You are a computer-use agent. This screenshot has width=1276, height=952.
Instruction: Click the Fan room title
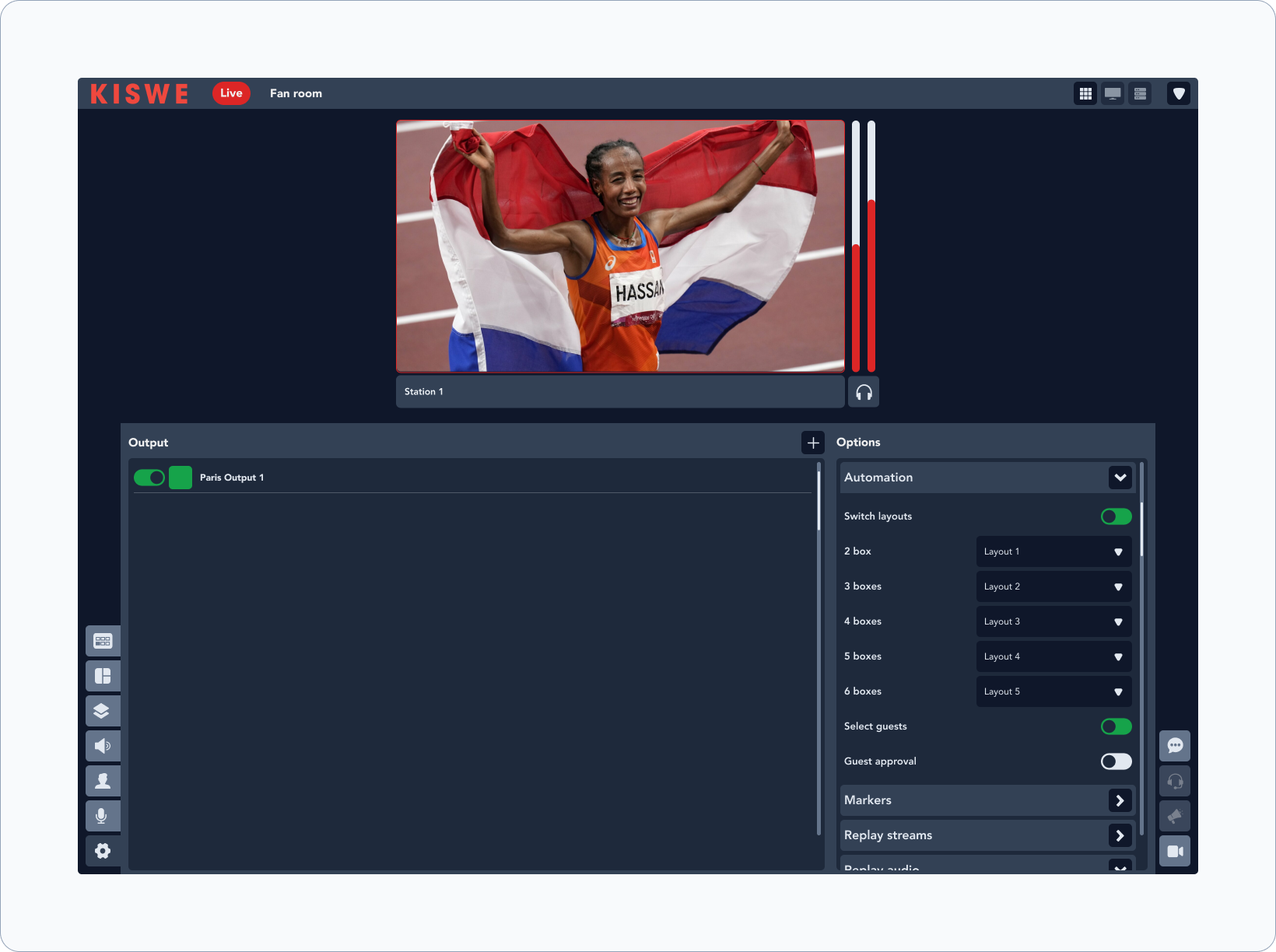296,93
